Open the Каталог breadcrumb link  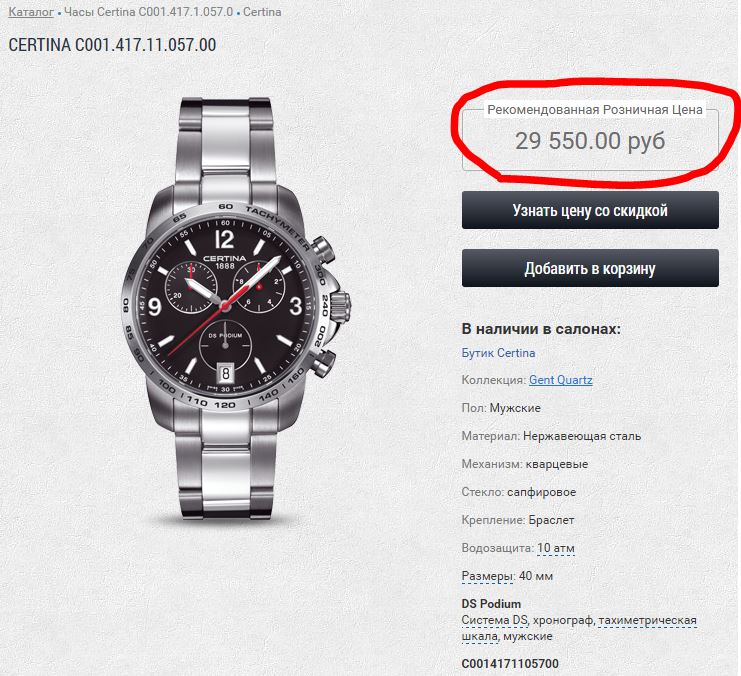click(31, 12)
